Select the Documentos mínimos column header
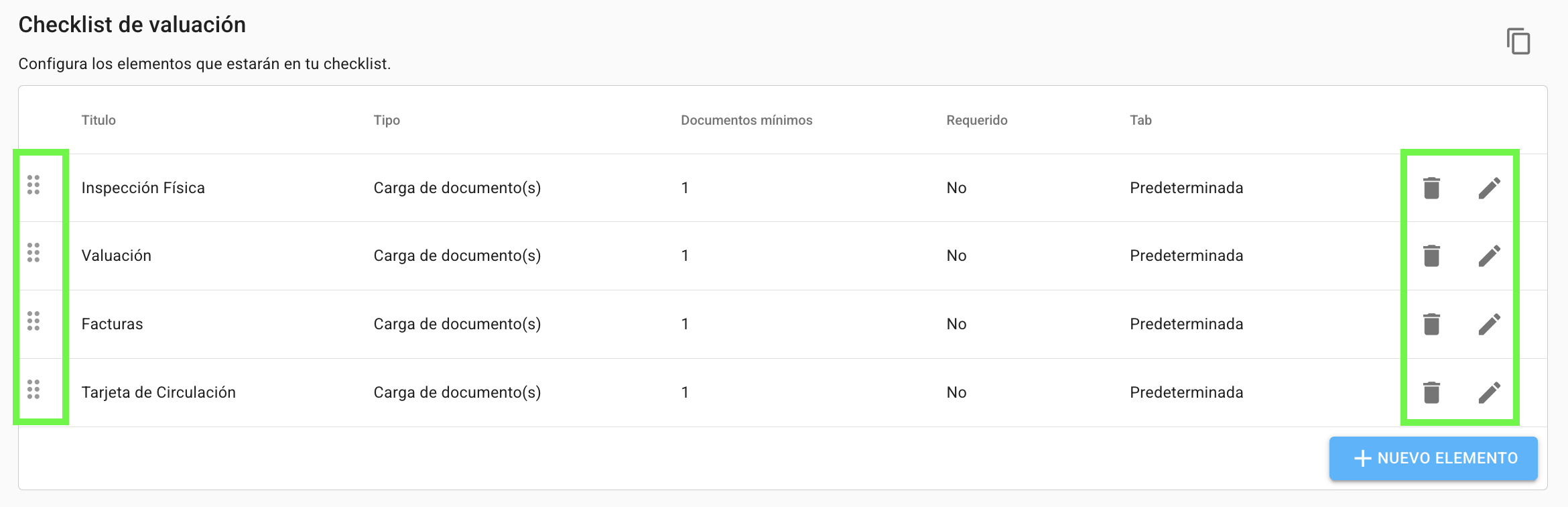Viewport: 1568px width, 507px height. click(746, 120)
